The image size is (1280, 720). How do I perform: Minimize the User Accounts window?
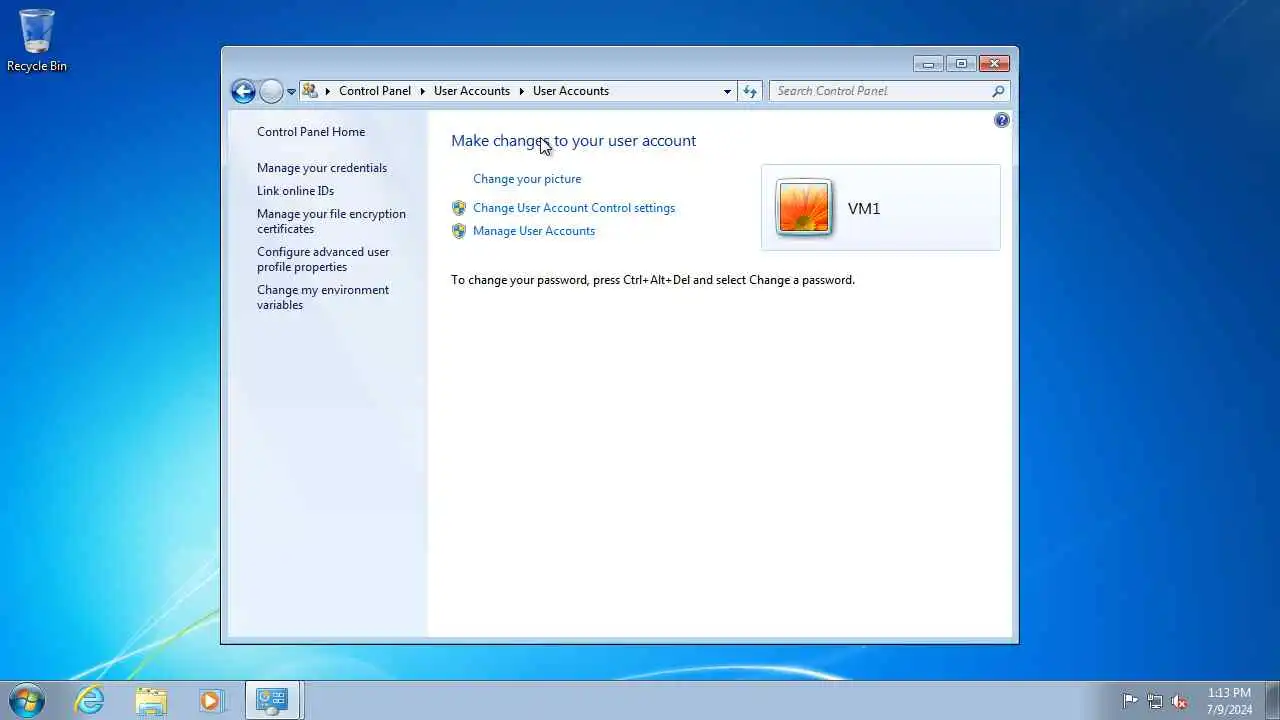tap(929, 64)
